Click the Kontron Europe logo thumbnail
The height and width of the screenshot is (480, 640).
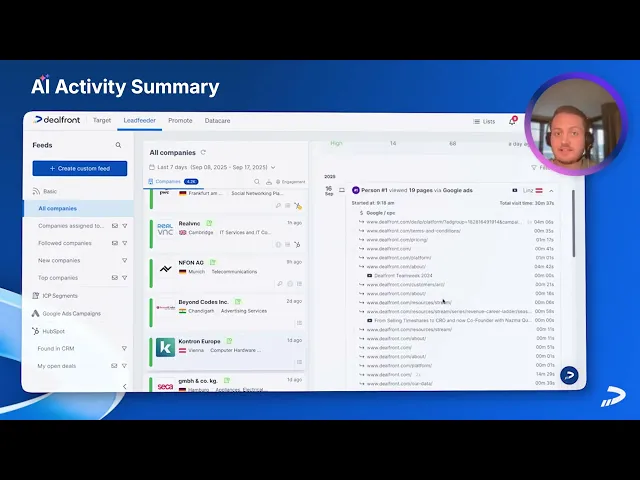[165, 347]
